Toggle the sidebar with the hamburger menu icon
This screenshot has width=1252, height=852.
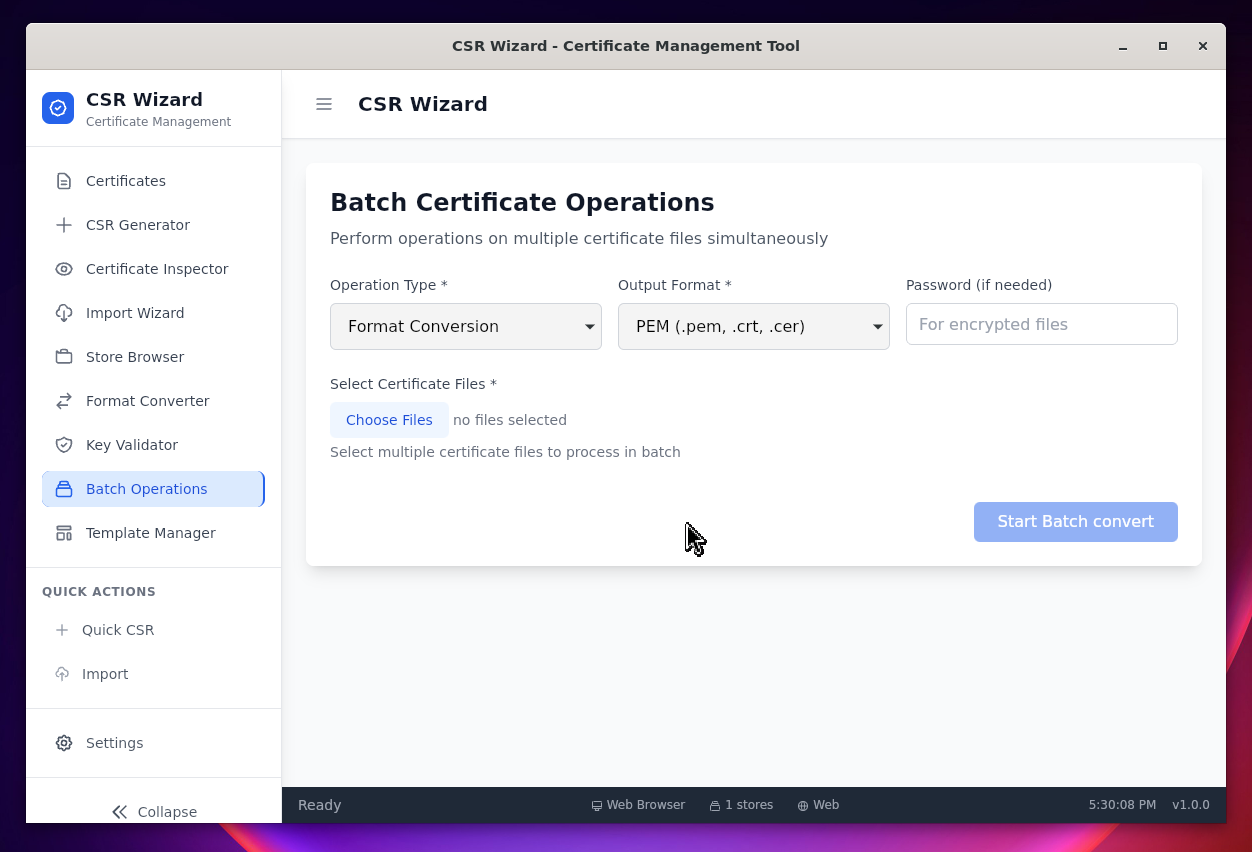(324, 104)
